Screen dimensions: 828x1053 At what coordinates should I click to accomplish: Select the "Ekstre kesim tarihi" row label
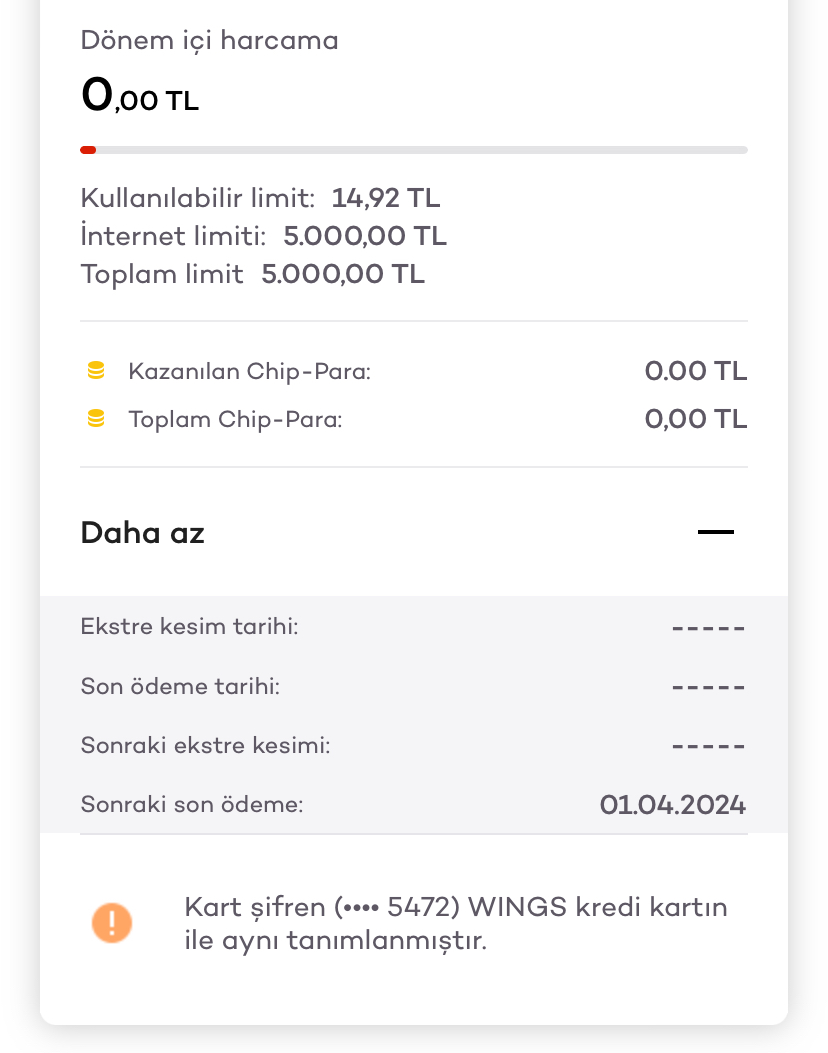(x=189, y=628)
